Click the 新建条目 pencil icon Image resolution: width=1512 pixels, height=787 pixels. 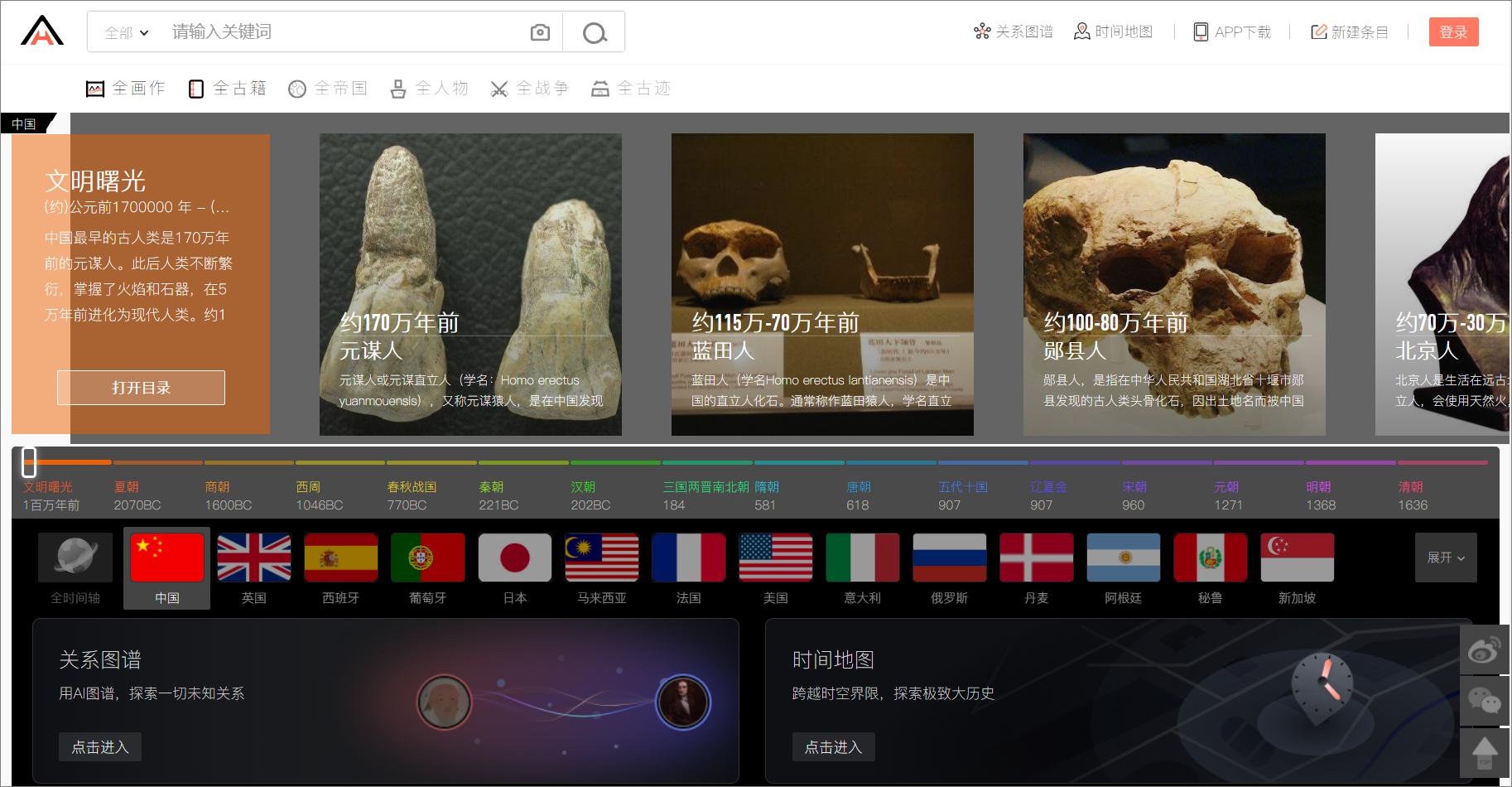coord(1318,31)
